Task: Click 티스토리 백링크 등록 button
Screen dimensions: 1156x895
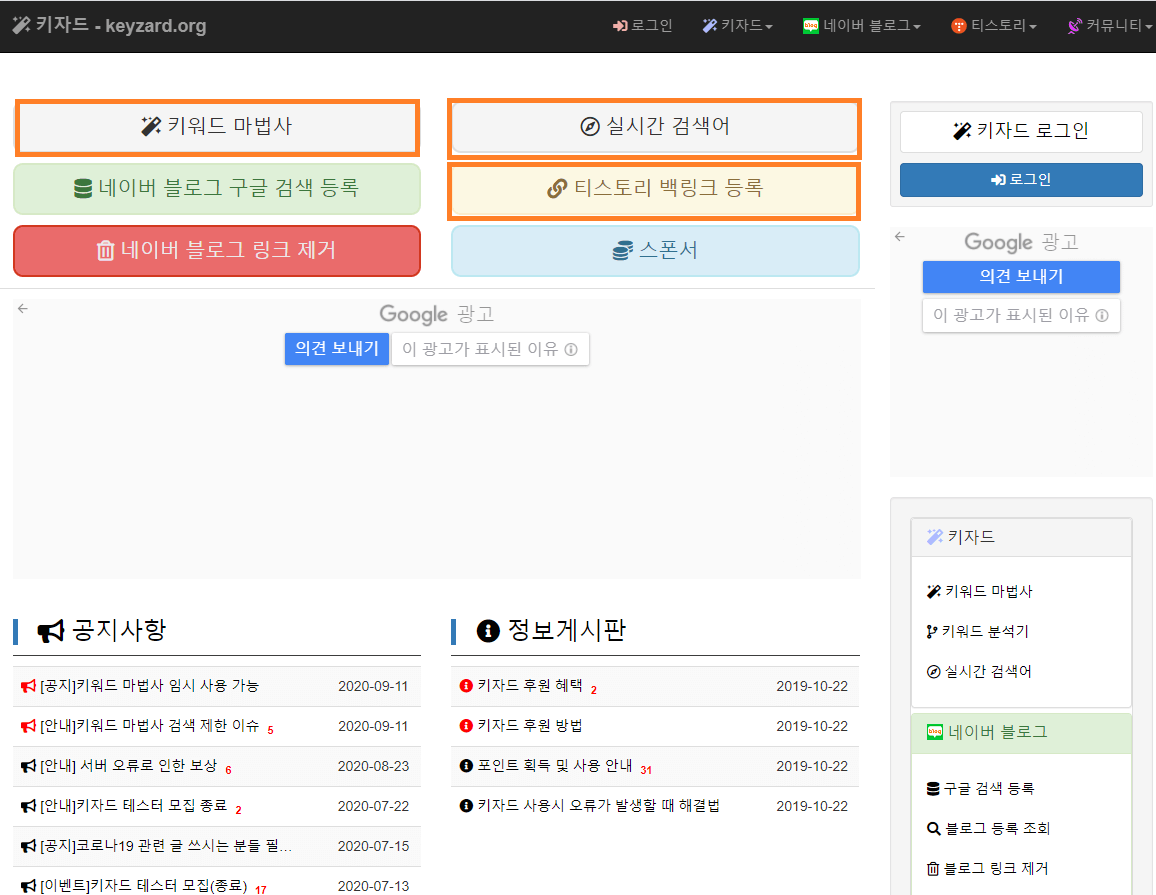Action: pyautogui.click(x=655, y=189)
